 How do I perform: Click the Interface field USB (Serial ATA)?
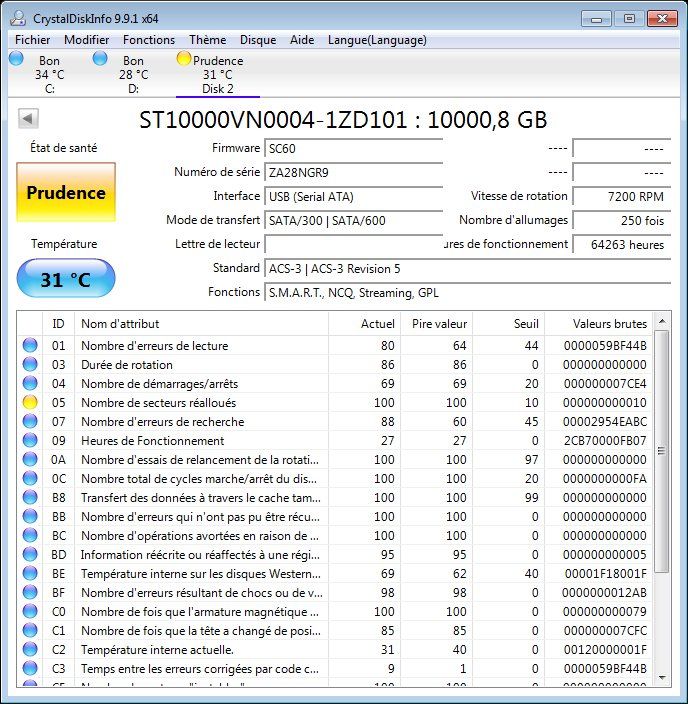(x=354, y=197)
